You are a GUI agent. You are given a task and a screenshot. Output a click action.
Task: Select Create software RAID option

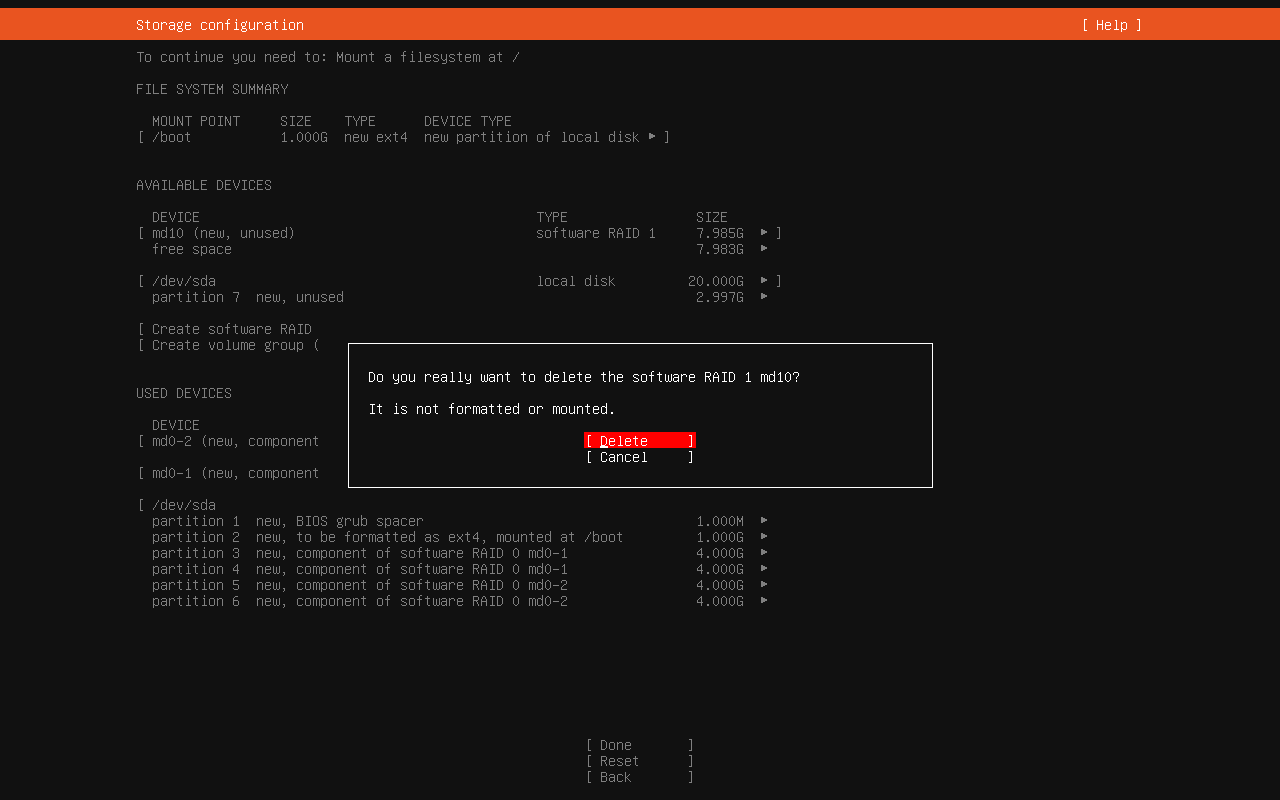[x=231, y=329]
